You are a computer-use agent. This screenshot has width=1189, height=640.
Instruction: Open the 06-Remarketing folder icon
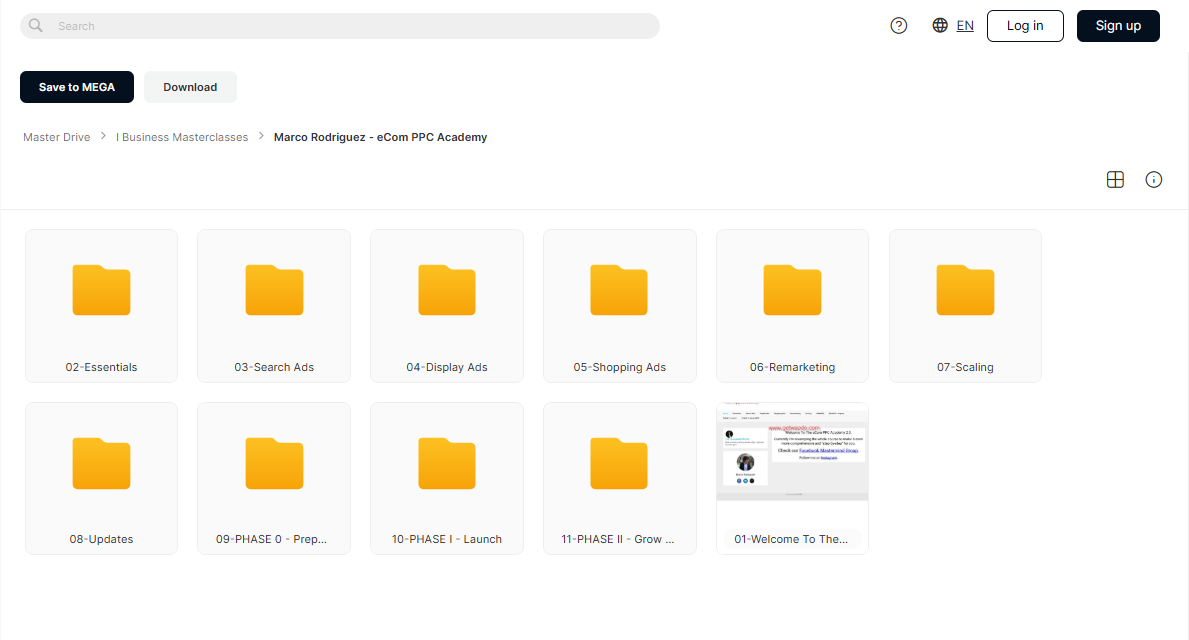point(792,290)
